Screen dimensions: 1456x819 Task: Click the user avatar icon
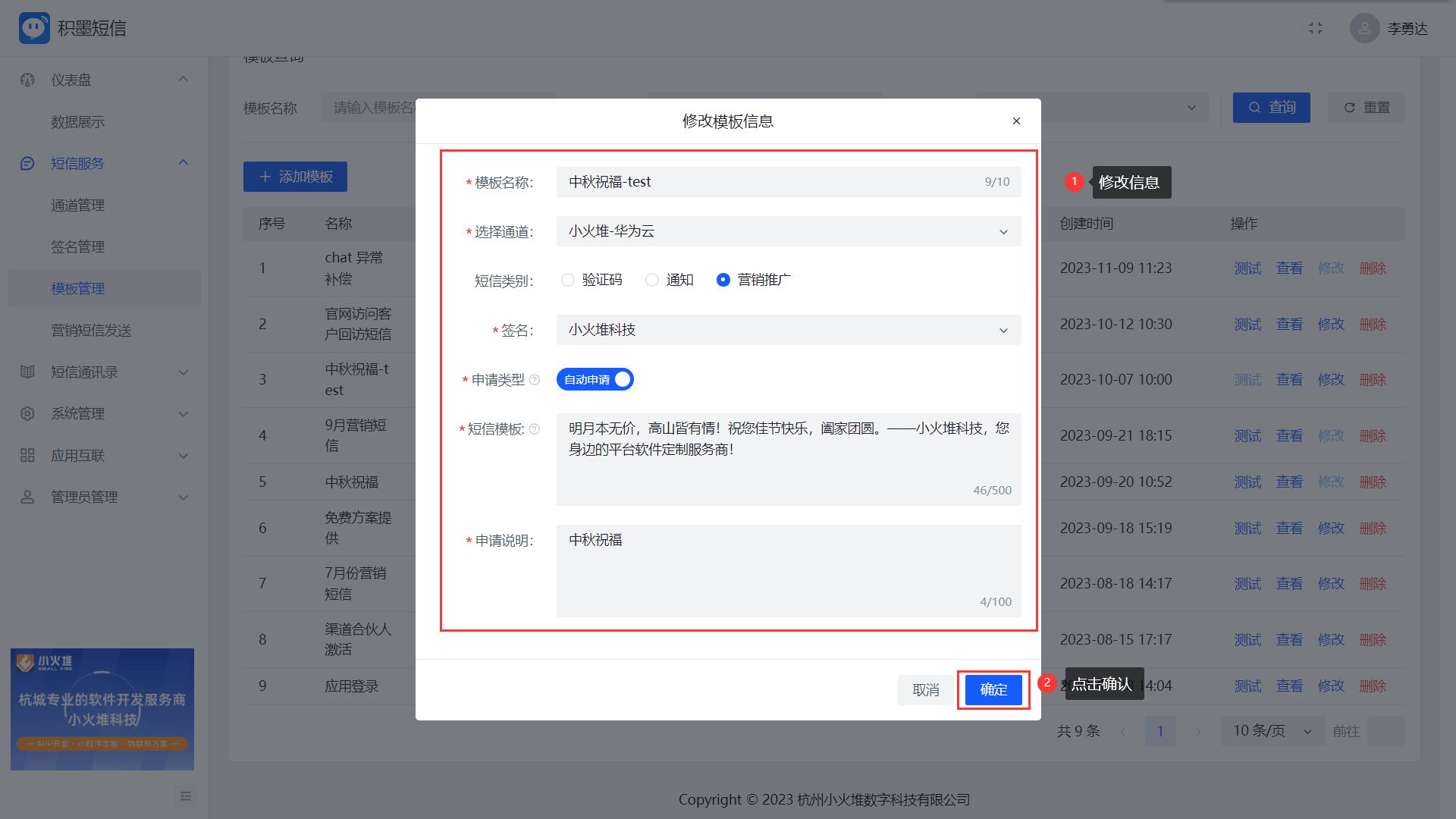(x=1364, y=28)
